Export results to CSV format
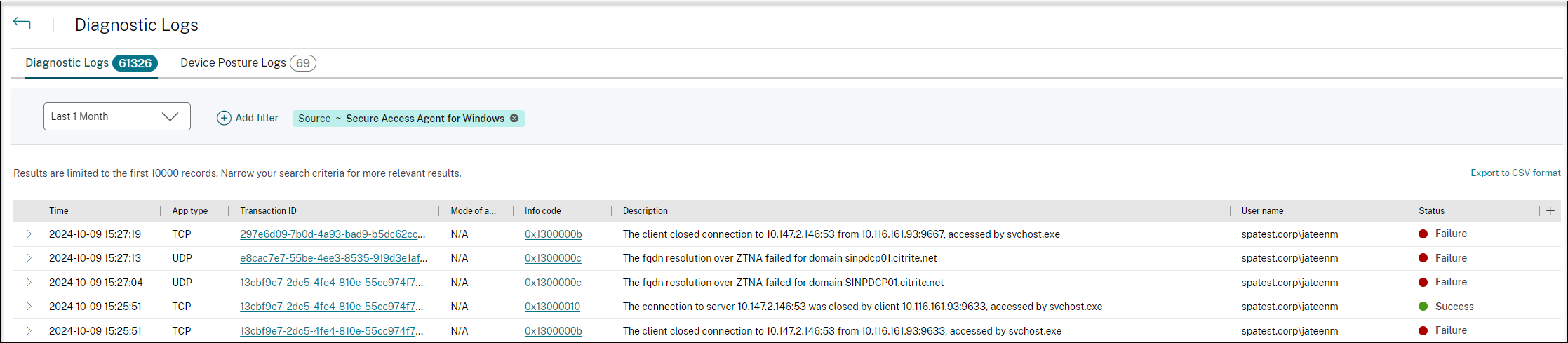The height and width of the screenshot is (343, 1568). (1515, 173)
